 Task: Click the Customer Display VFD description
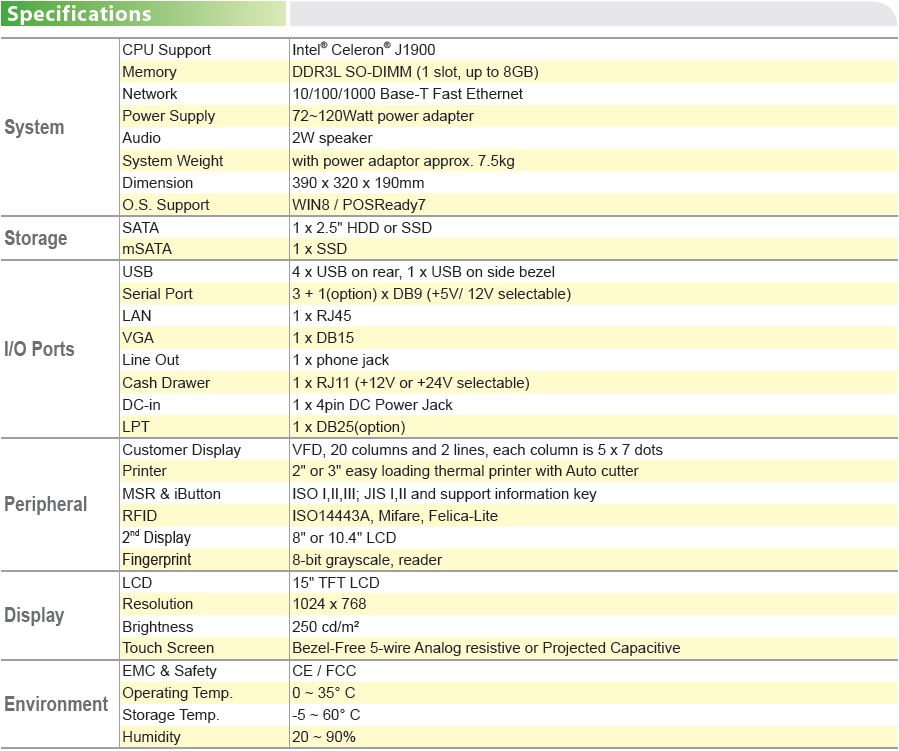pyautogui.click(x=477, y=449)
